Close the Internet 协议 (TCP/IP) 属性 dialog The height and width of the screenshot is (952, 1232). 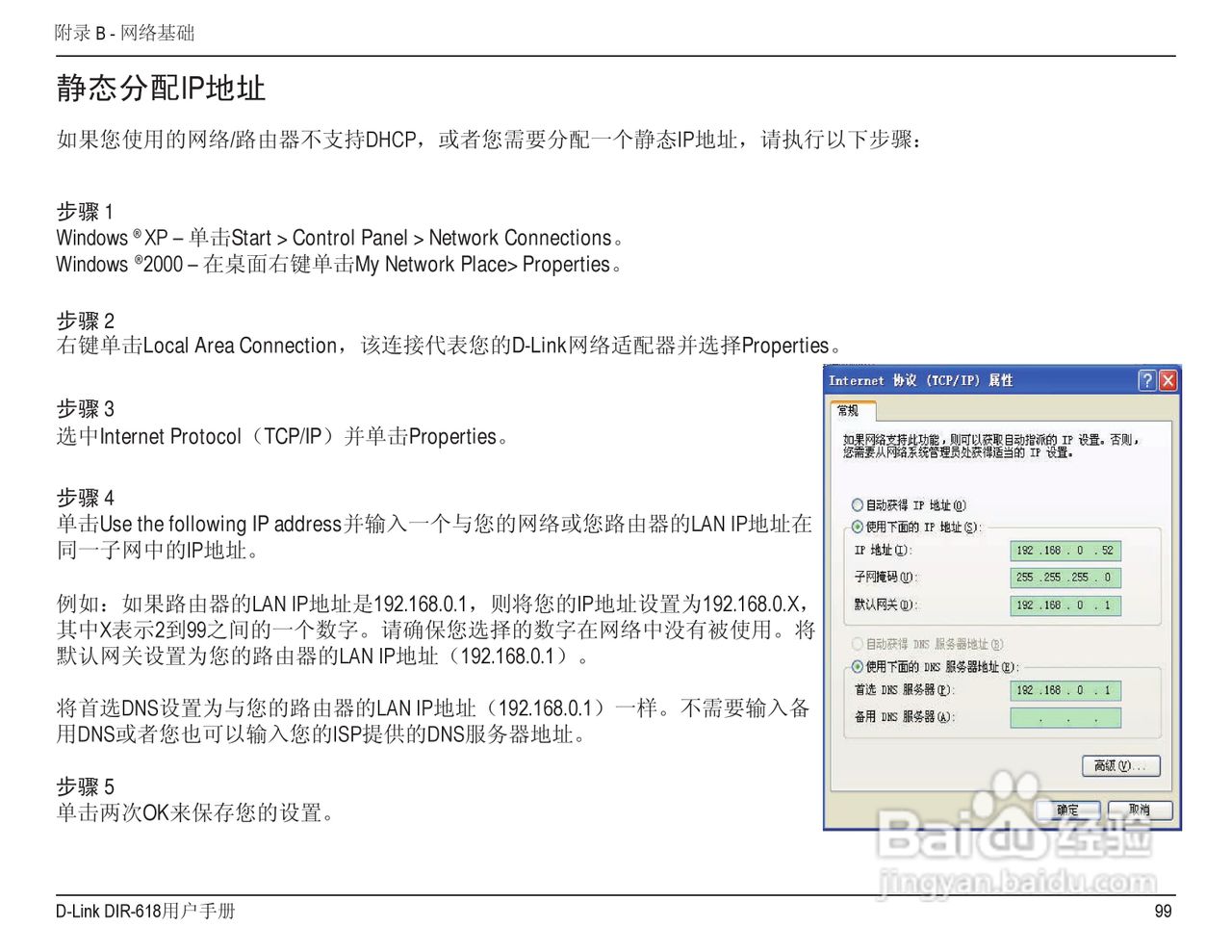[1168, 380]
